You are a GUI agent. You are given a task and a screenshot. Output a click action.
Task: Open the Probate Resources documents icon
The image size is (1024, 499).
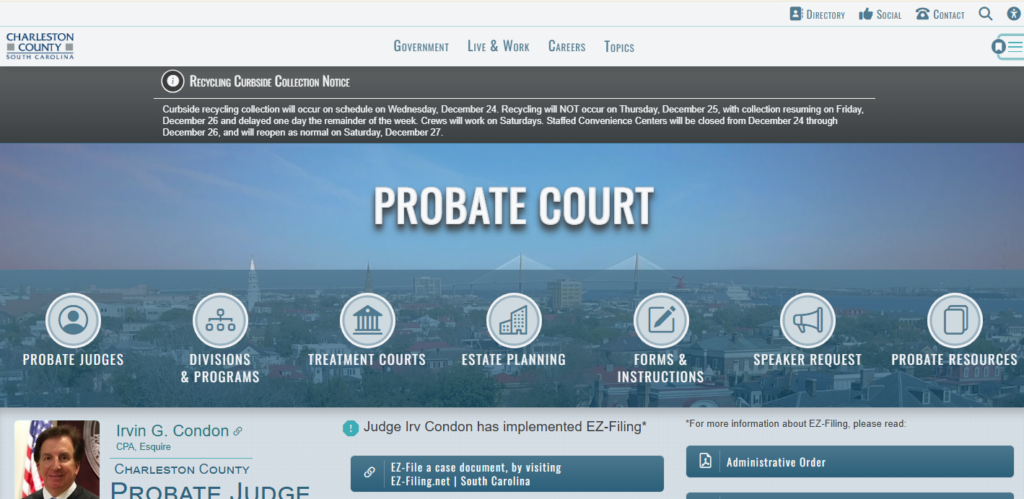tap(955, 320)
